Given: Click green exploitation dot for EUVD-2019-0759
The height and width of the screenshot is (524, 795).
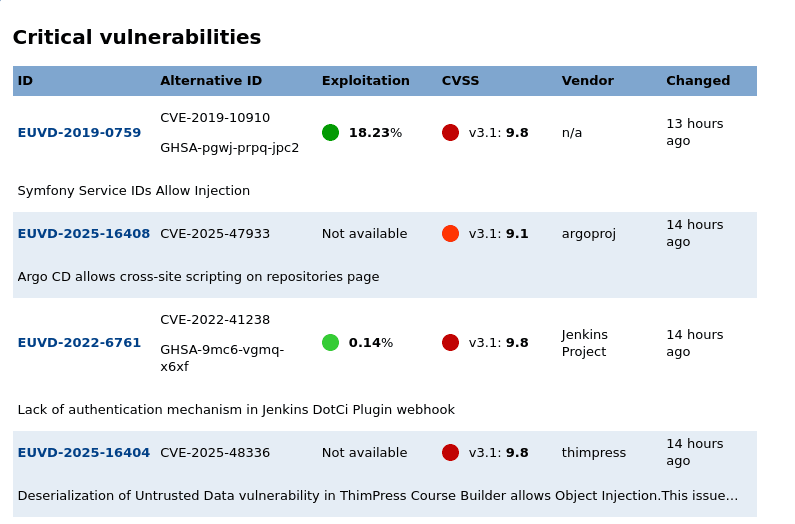Looking at the screenshot, I should [x=330, y=133].
